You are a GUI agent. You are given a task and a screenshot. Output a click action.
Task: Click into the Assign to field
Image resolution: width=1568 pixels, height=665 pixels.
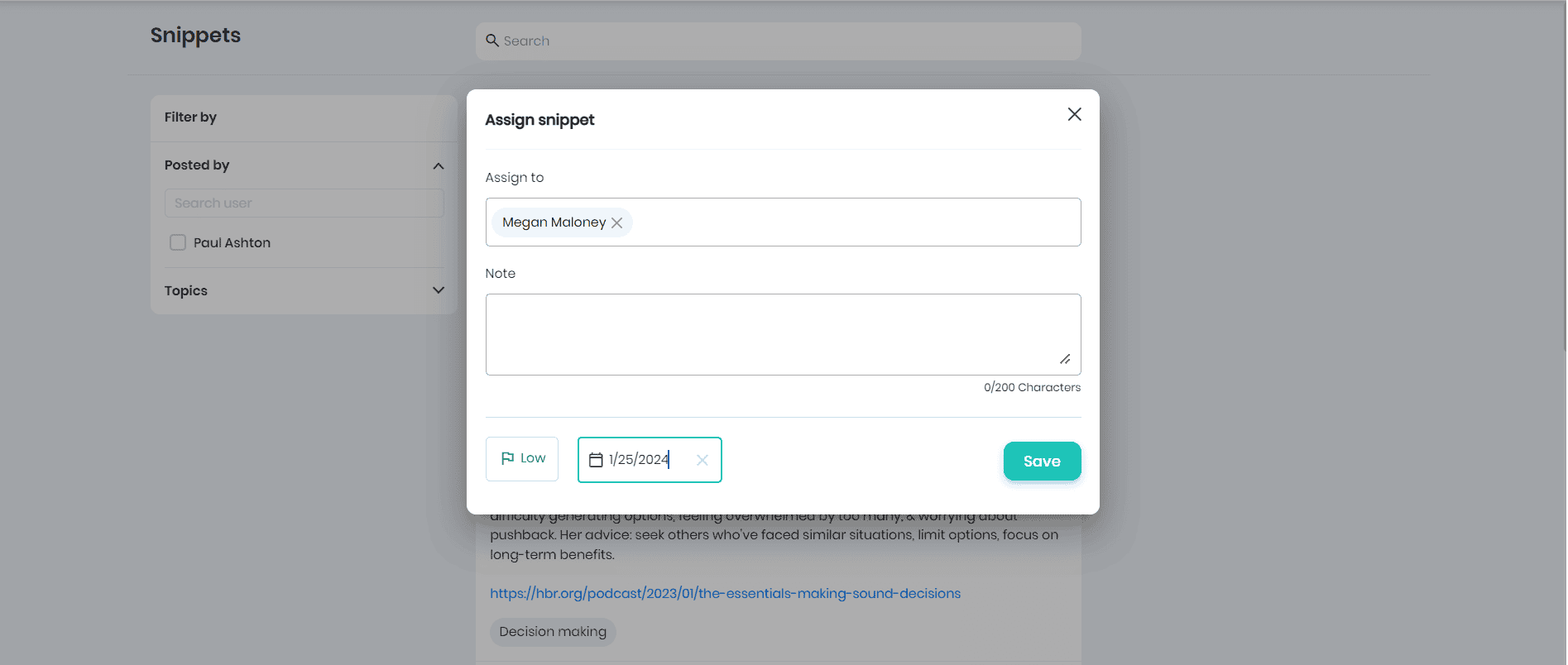point(852,222)
